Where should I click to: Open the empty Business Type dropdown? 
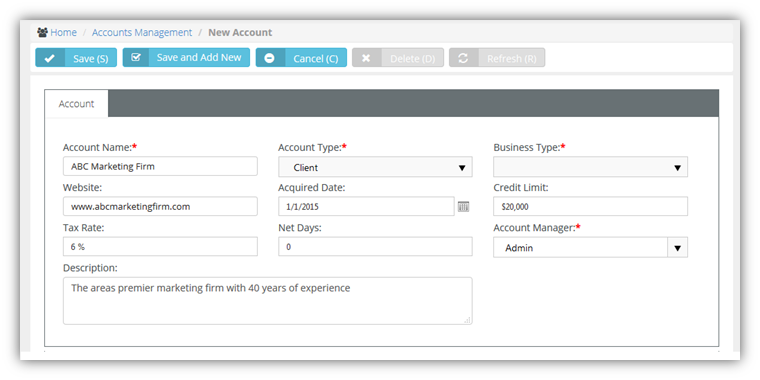click(590, 167)
